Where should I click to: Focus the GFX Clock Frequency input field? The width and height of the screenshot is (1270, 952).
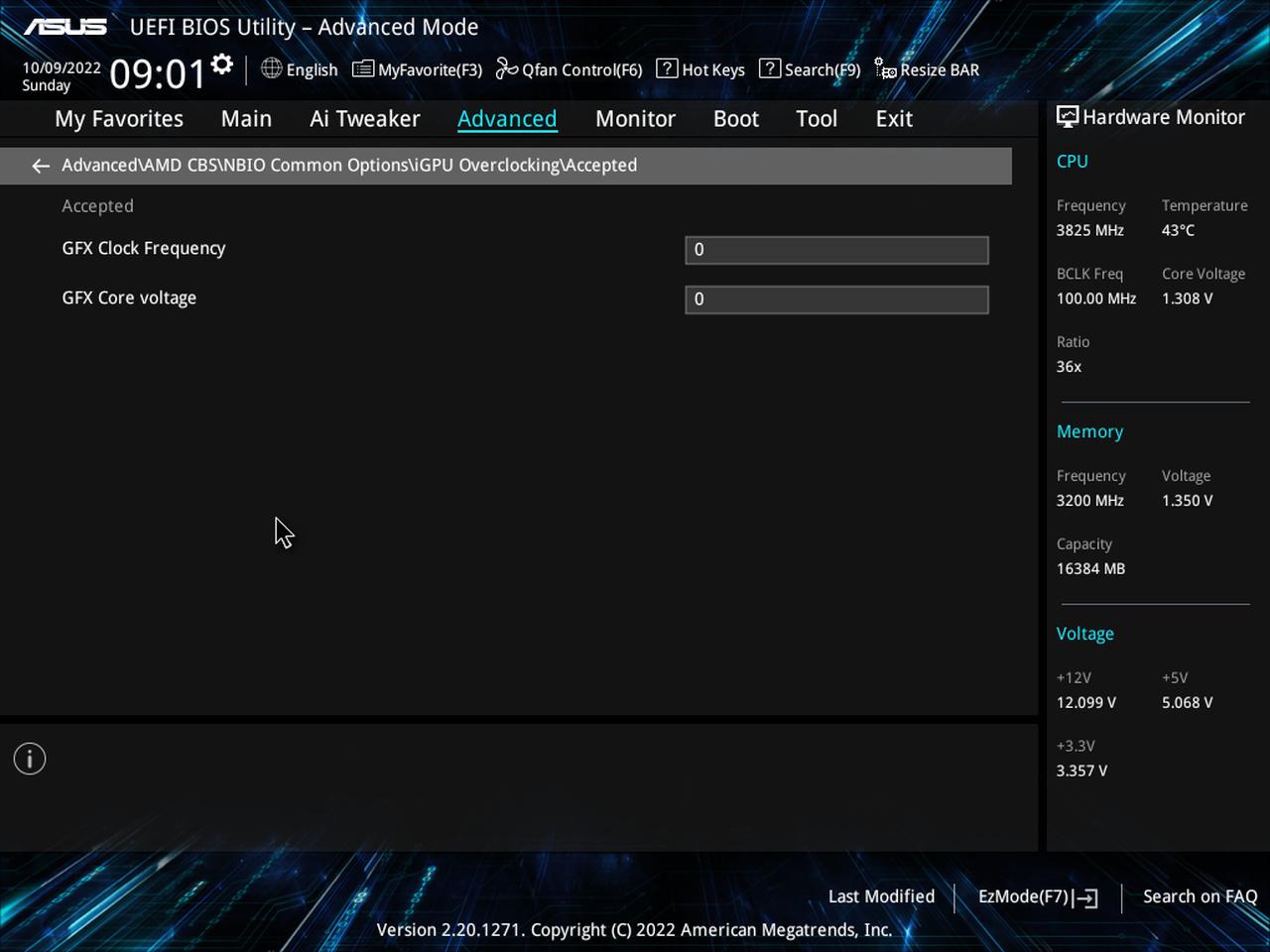point(836,250)
